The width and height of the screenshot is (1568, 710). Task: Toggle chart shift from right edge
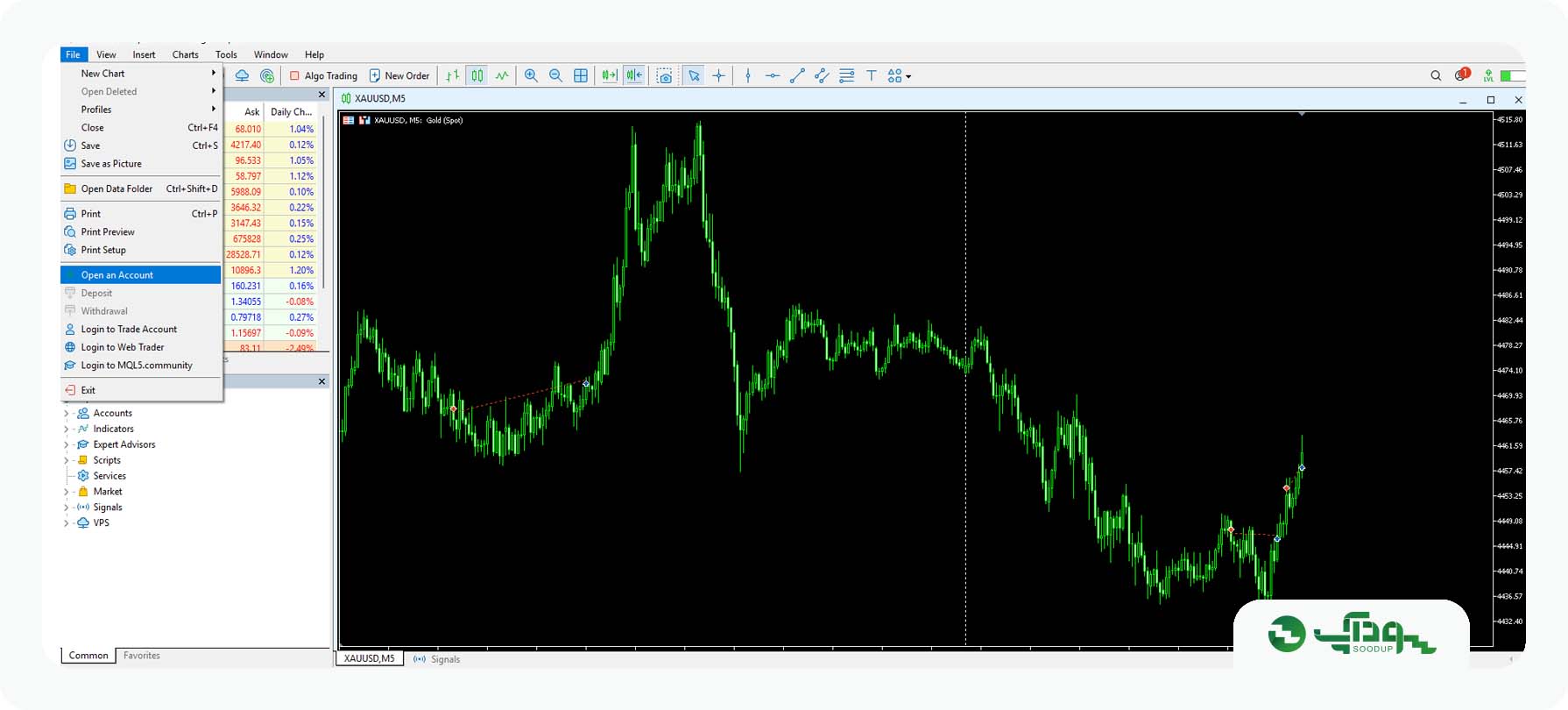click(634, 76)
